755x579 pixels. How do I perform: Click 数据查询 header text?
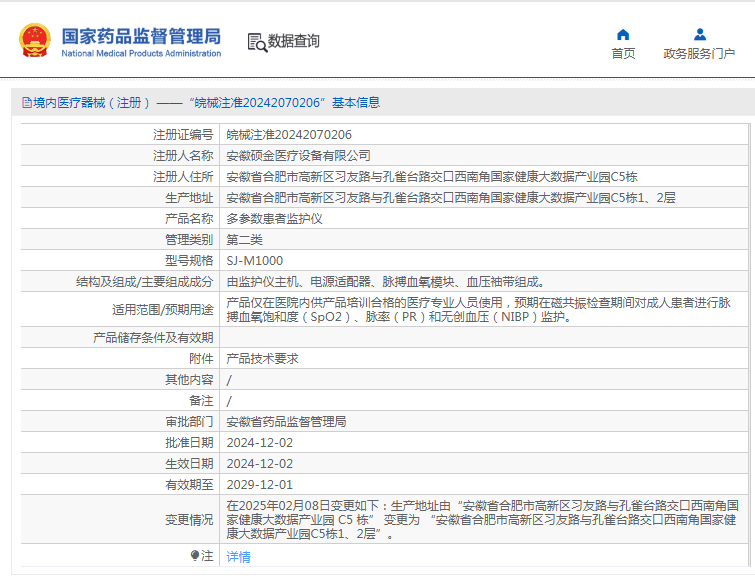294,41
